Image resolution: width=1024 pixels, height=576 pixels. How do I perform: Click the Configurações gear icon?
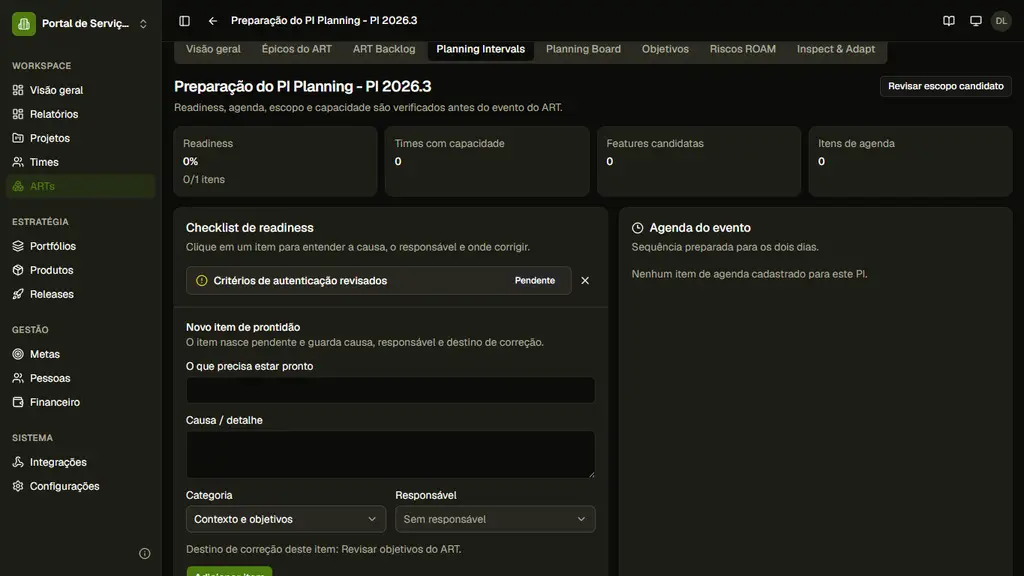click(x=18, y=486)
